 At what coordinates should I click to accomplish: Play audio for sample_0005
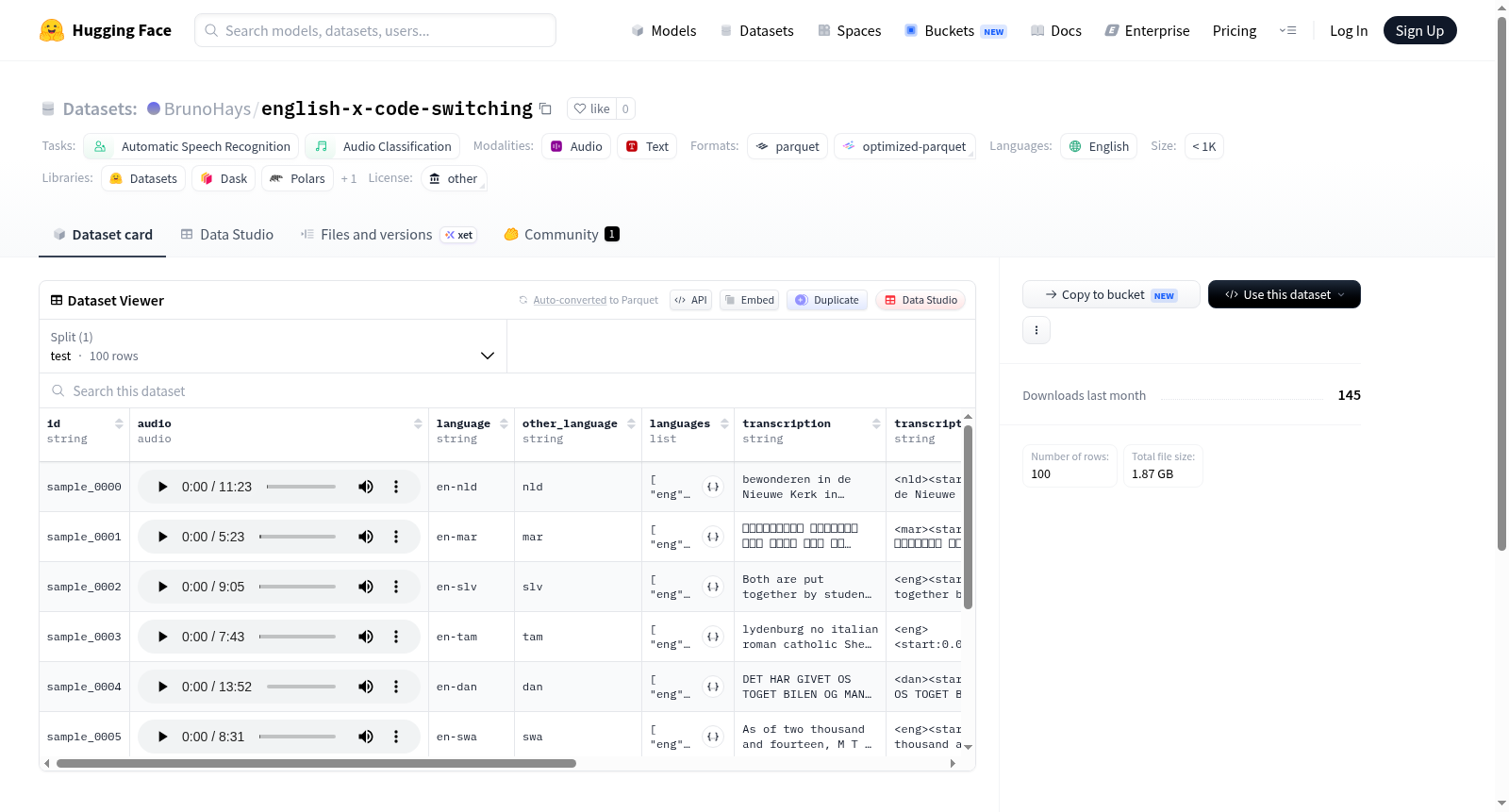[162, 737]
